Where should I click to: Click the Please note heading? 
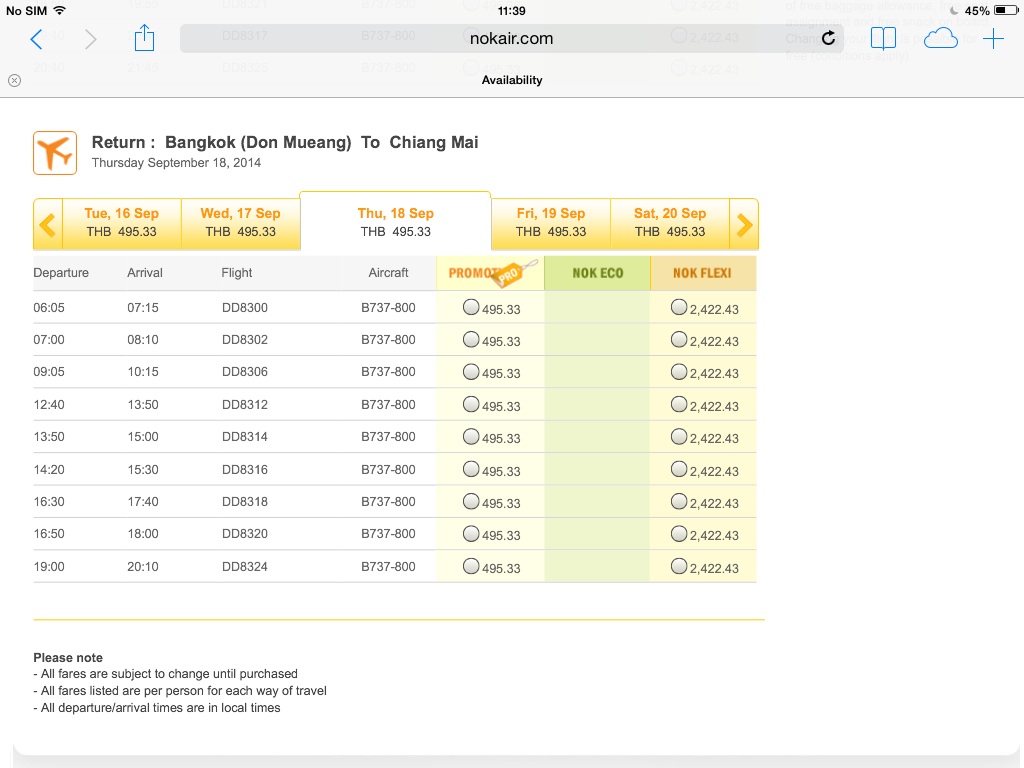pyautogui.click(x=68, y=658)
